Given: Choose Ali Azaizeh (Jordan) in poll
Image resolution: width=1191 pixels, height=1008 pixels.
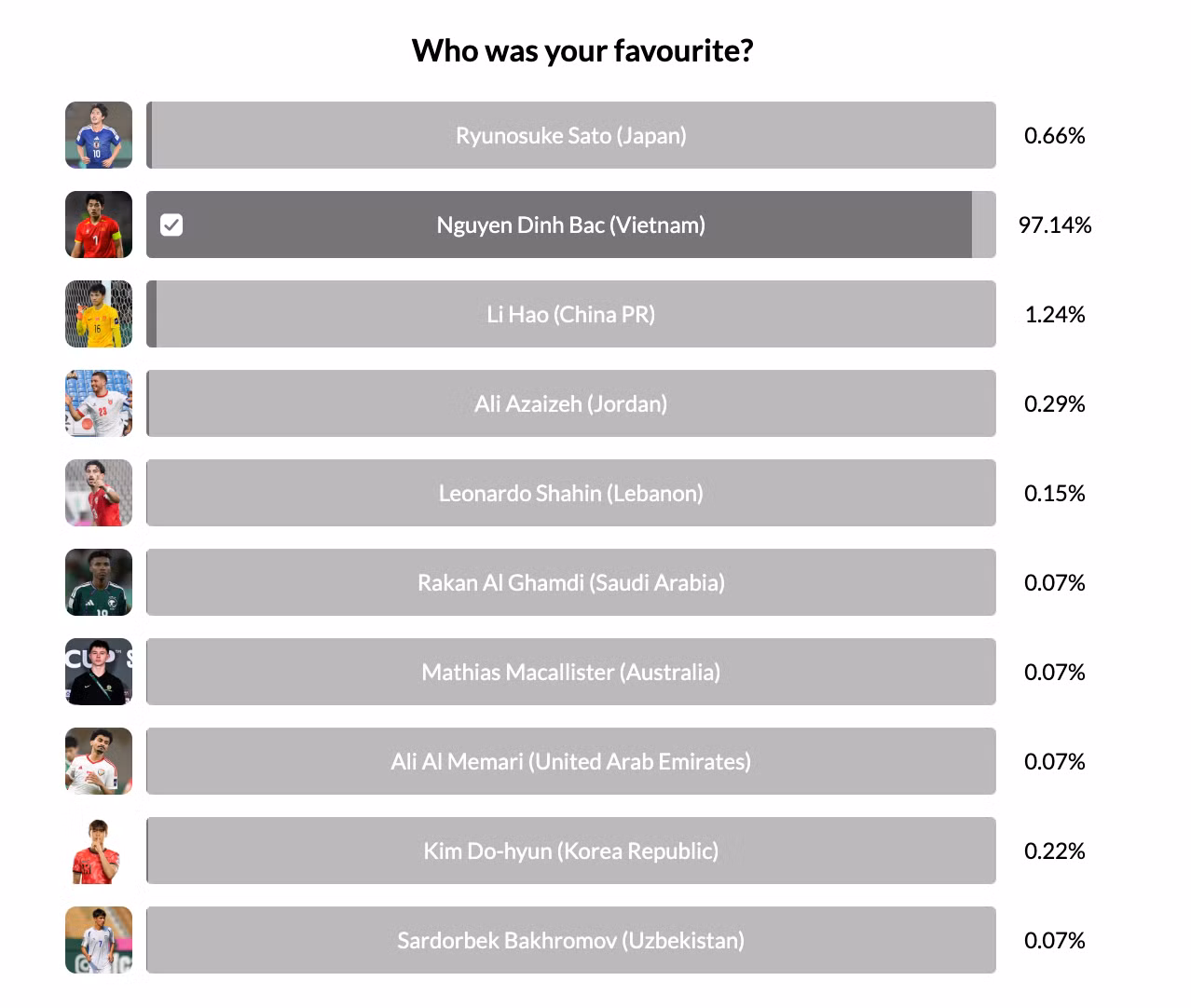Looking at the screenshot, I should click(570, 403).
